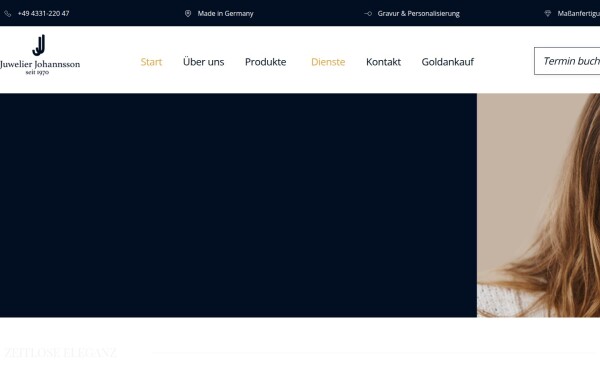Click the engraving icon beside Gravur
The height and width of the screenshot is (375, 600).
(x=368, y=13)
